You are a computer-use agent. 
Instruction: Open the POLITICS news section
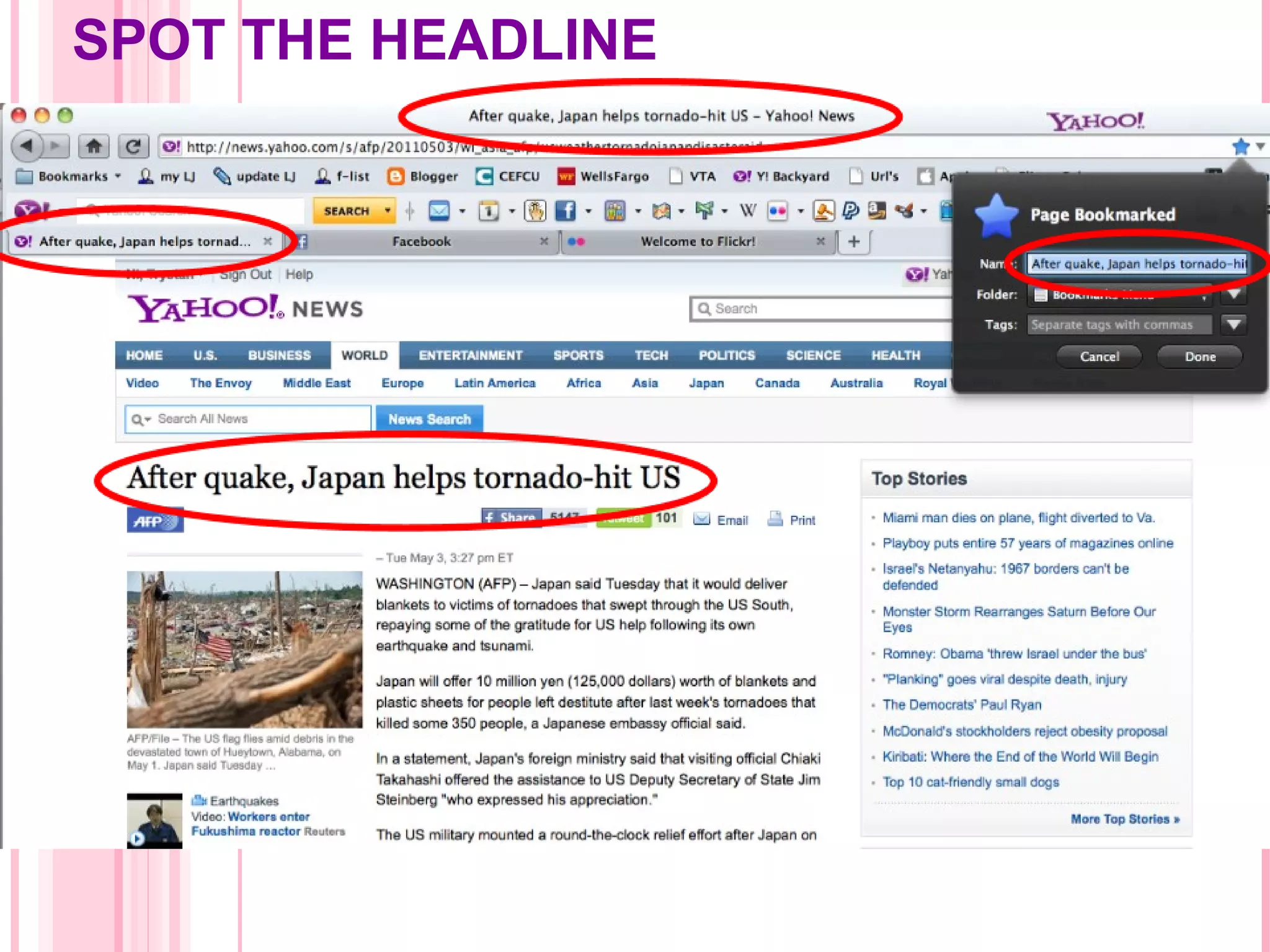(x=727, y=356)
